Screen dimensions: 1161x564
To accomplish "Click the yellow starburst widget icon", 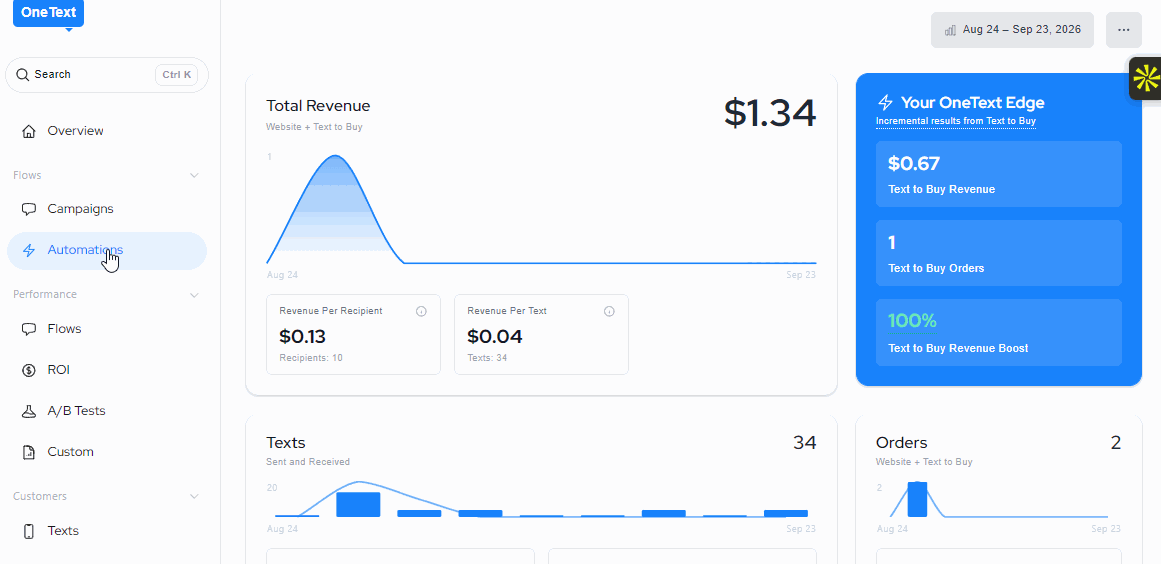I will coord(1145,78).
